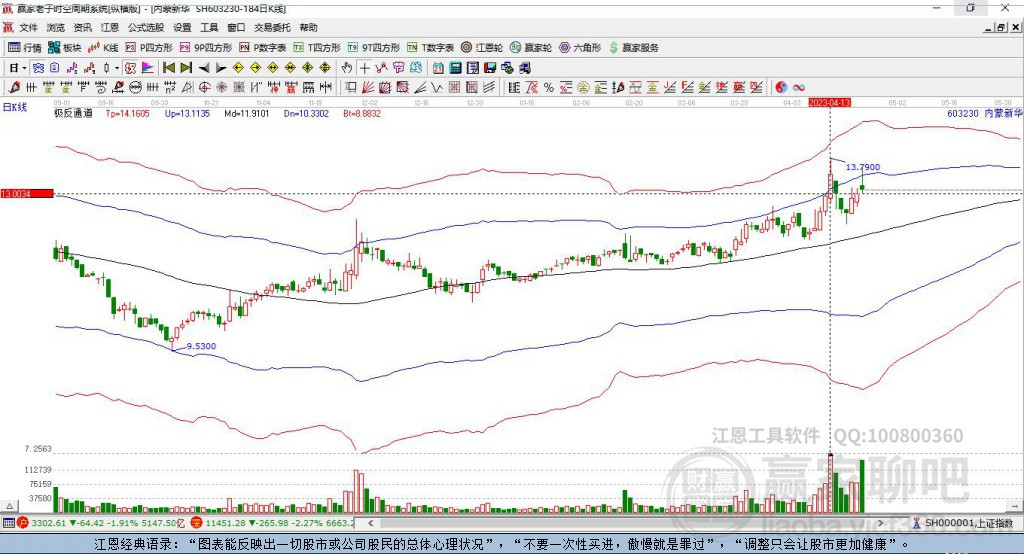Open the 板块 sector view
This screenshot has height=554, width=1024.
tap(65, 47)
